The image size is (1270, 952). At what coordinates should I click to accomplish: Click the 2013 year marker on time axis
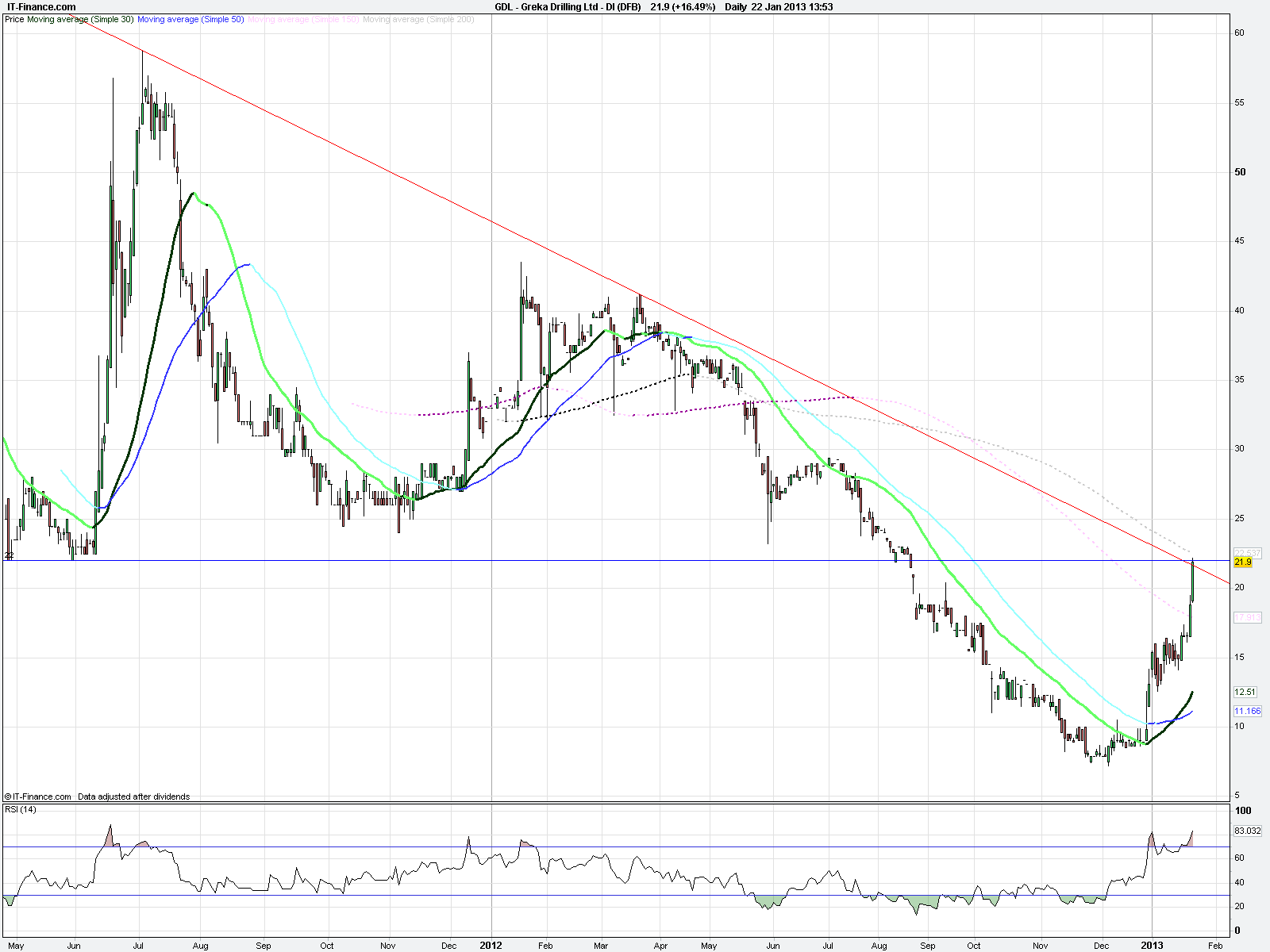pyautogui.click(x=1152, y=945)
